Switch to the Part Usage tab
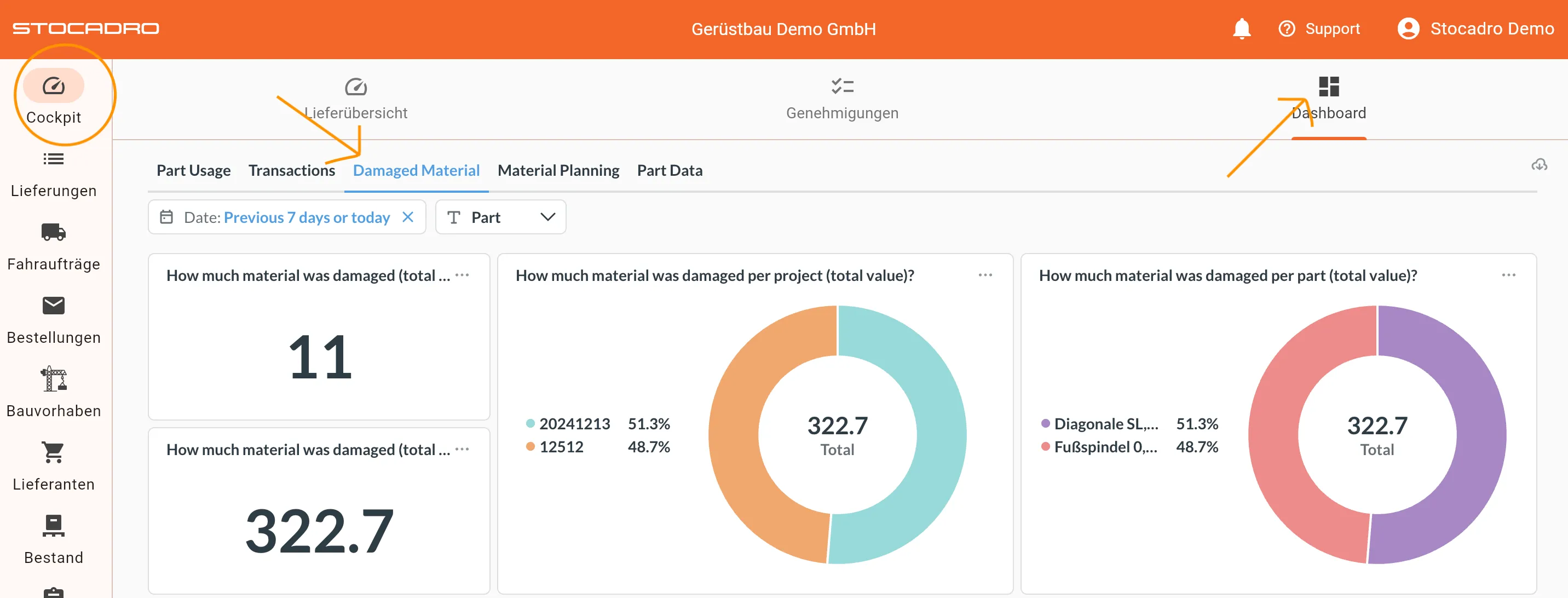The height and width of the screenshot is (598, 1568). pos(193,170)
